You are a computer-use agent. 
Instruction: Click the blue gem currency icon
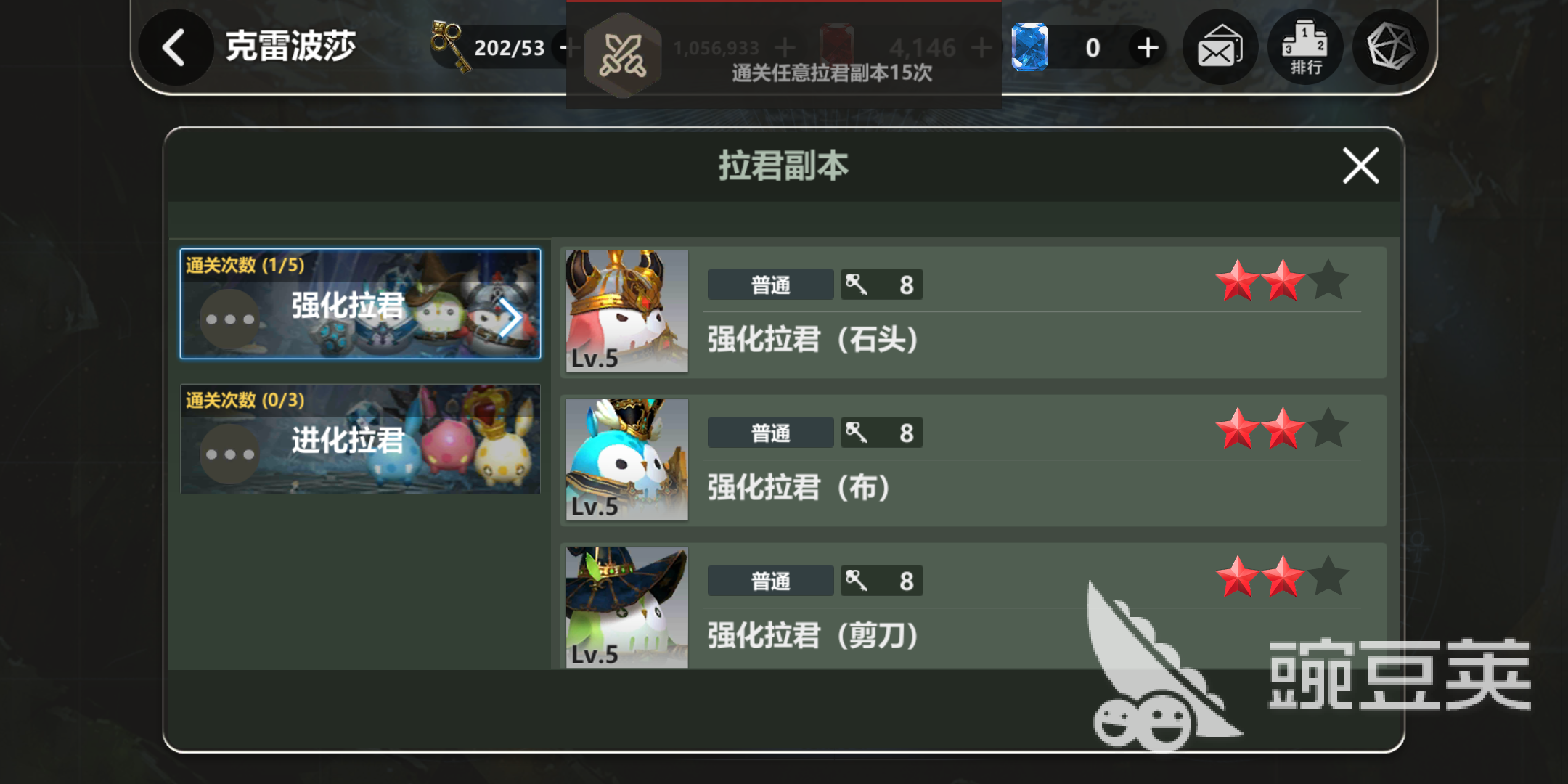1030,47
